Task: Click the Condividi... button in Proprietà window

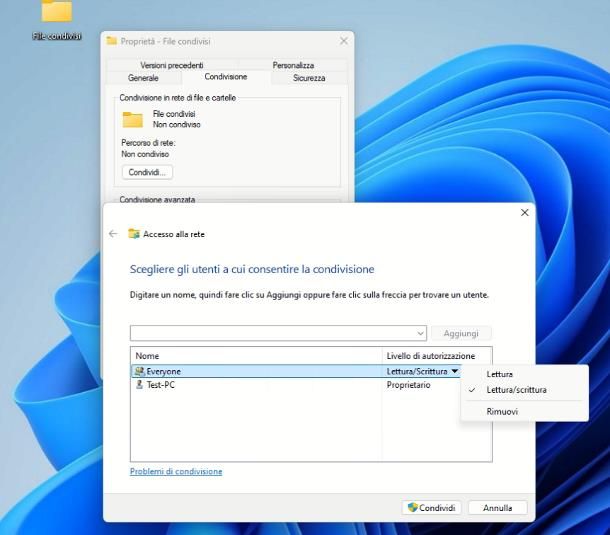Action: [x=147, y=172]
